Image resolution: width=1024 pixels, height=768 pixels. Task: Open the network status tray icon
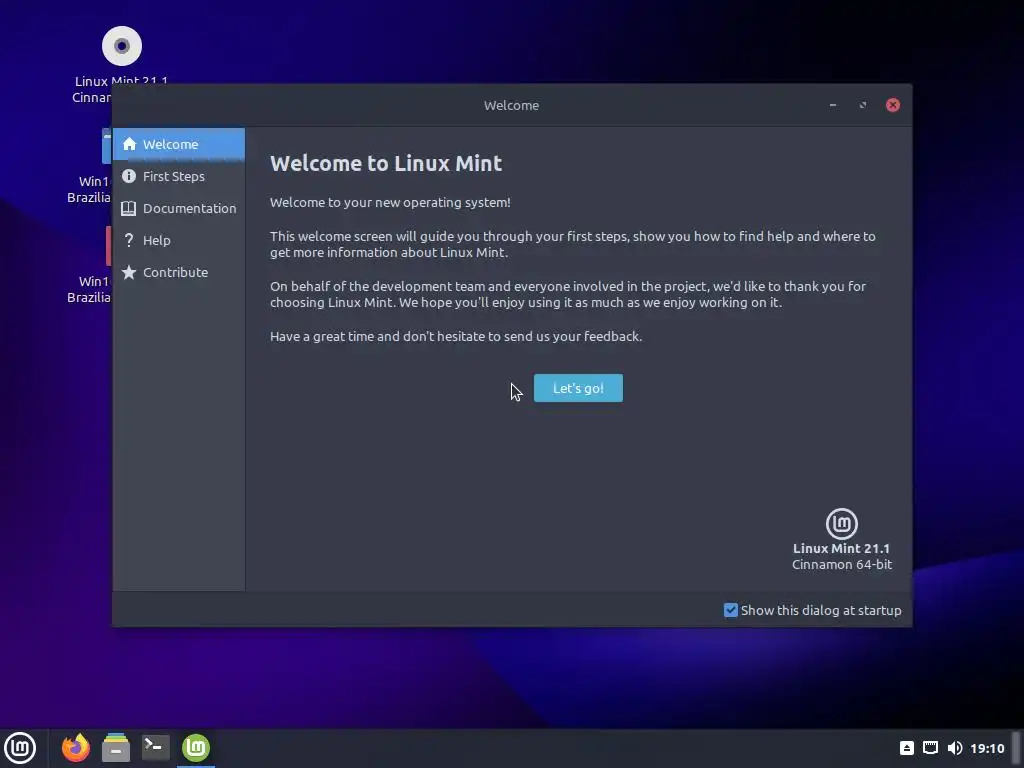(931, 748)
